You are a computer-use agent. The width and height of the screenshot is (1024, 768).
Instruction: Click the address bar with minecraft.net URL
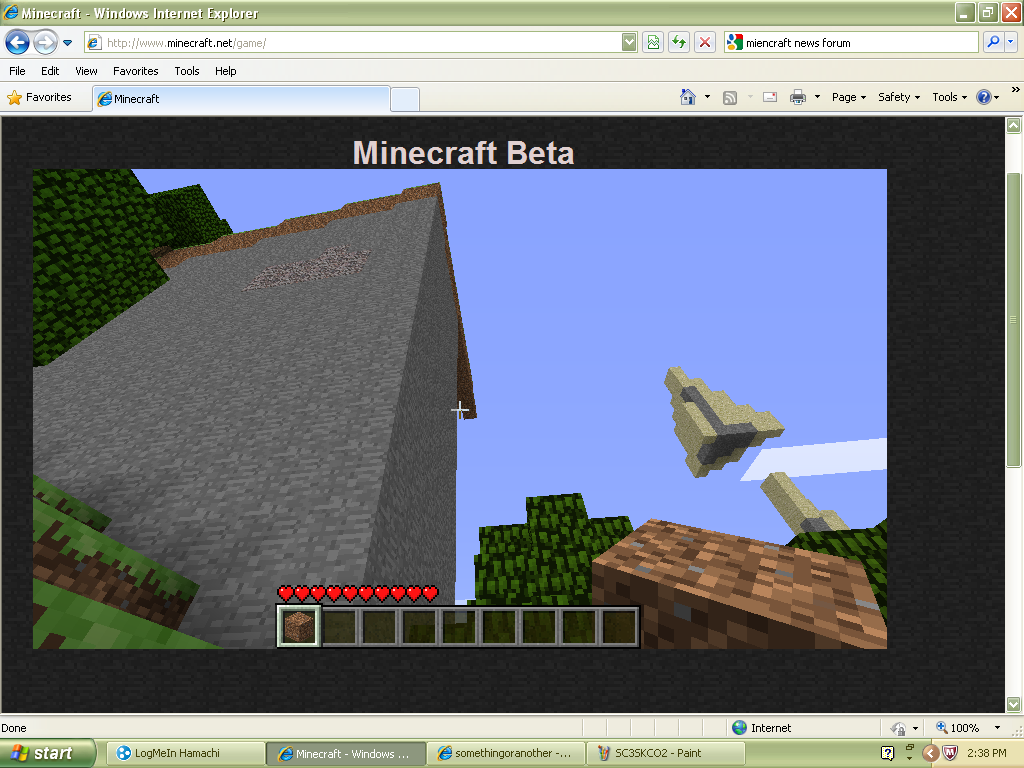coord(353,43)
